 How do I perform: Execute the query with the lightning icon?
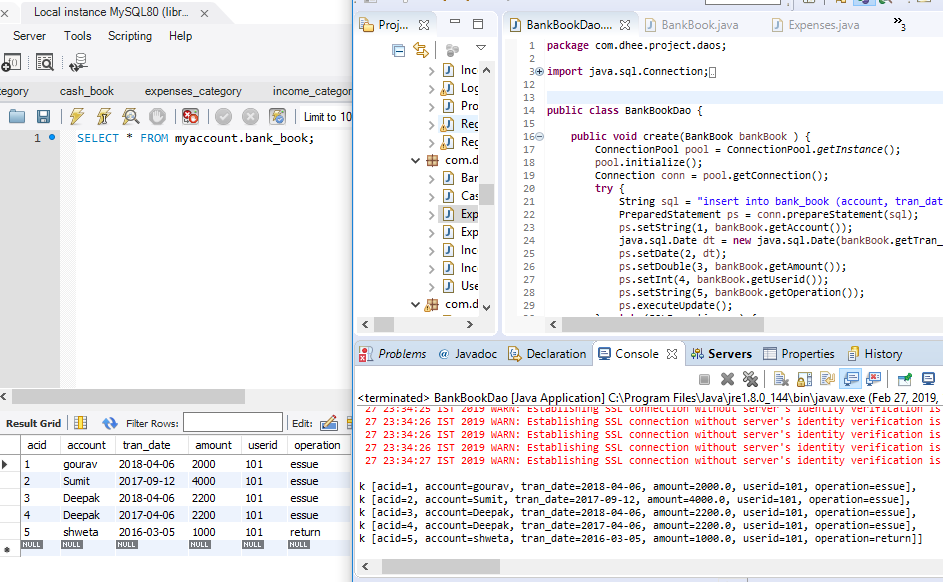76,116
